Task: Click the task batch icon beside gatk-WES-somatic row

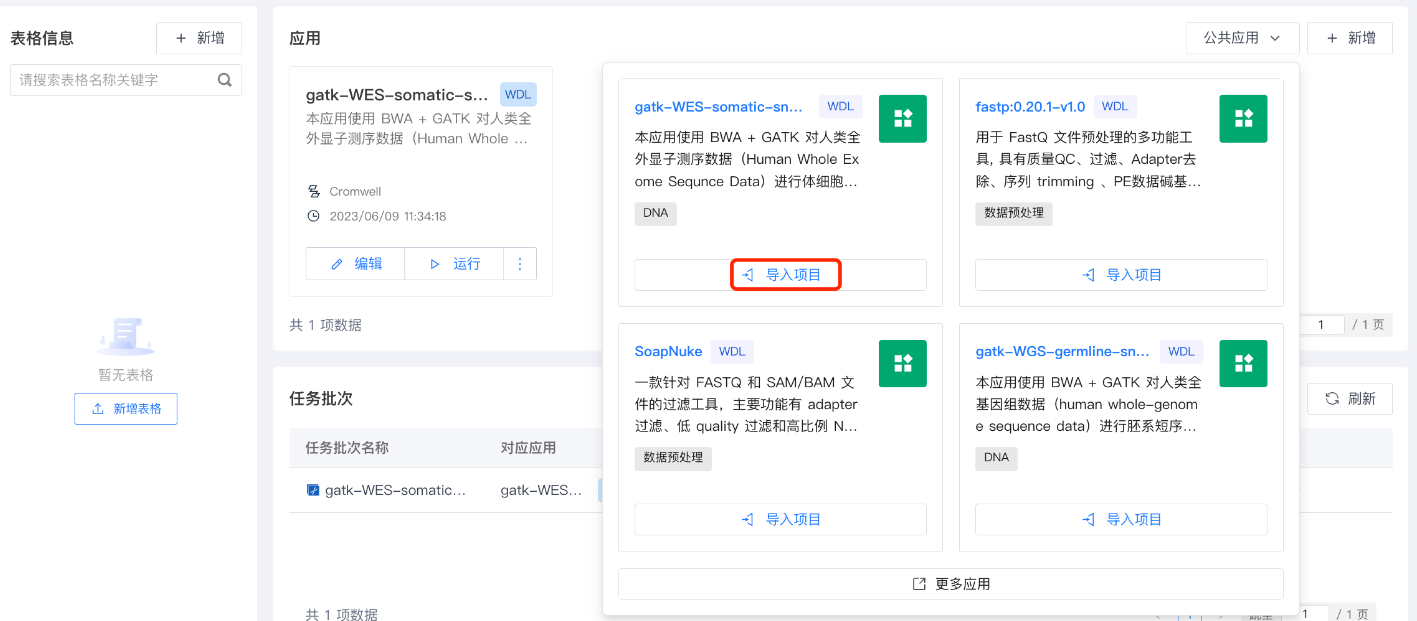Action: [313, 490]
